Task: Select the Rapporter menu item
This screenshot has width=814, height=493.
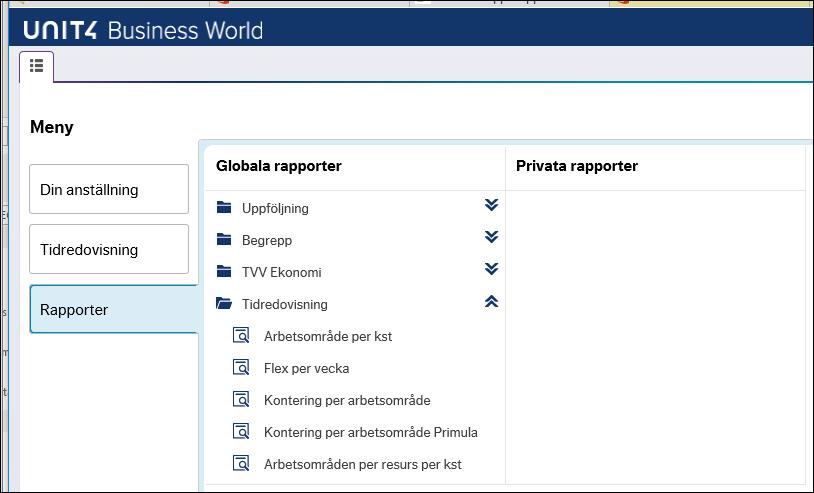Action: 114,309
